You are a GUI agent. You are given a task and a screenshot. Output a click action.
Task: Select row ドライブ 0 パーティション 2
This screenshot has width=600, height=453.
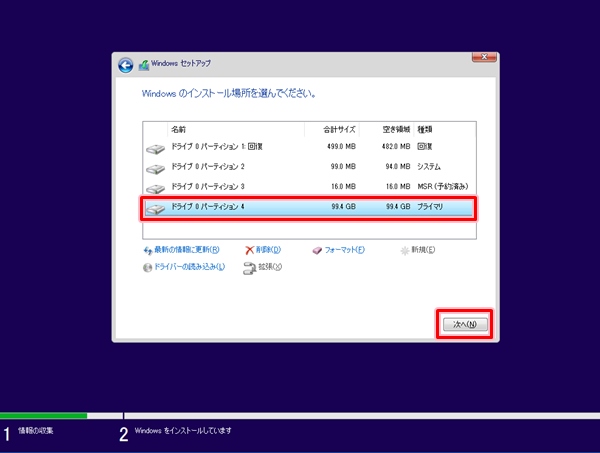pyautogui.click(x=309, y=166)
